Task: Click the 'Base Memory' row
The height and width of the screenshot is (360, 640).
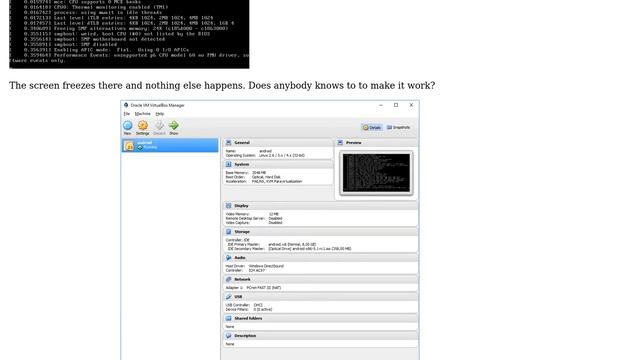Action: point(246,173)
